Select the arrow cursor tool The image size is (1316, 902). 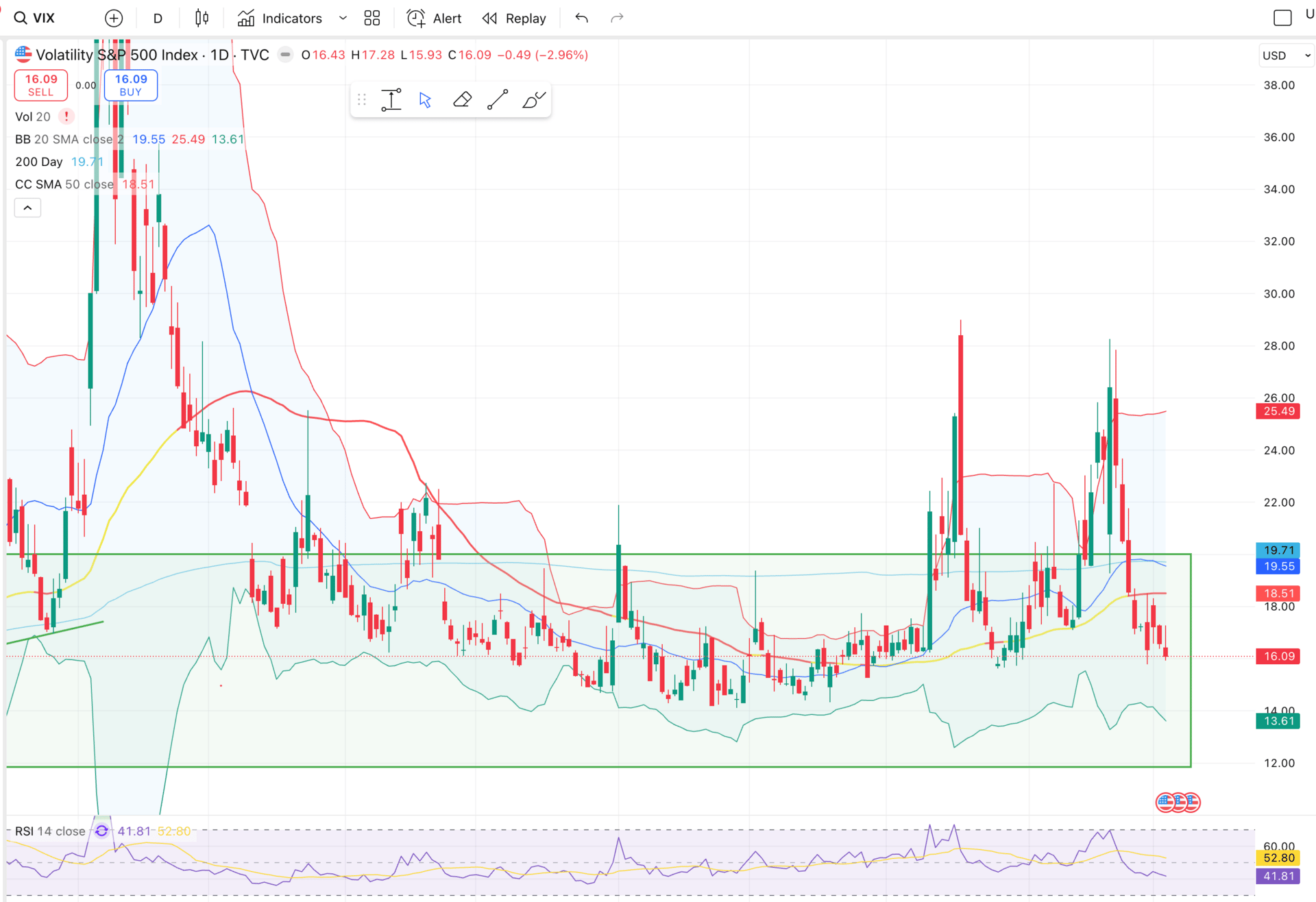point(426,100)
